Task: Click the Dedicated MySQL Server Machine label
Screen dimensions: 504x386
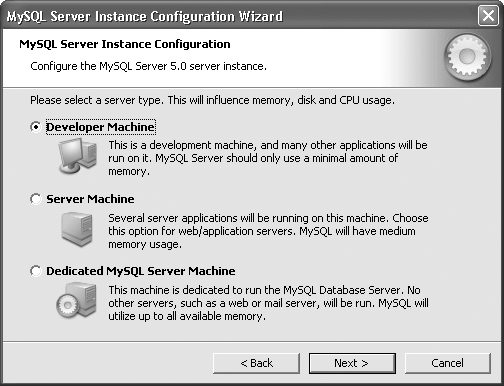Action: pos(141,271)
